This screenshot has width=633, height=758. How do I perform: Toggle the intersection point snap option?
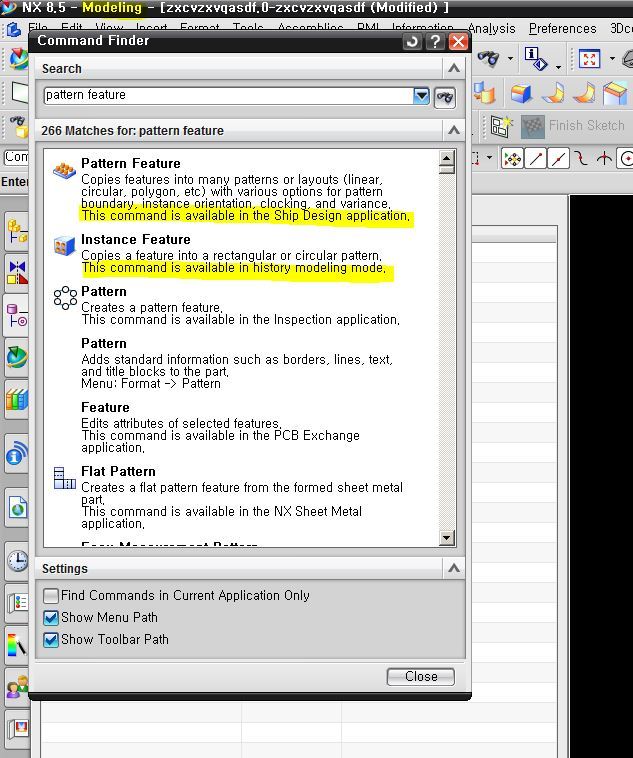pos(604,159)
